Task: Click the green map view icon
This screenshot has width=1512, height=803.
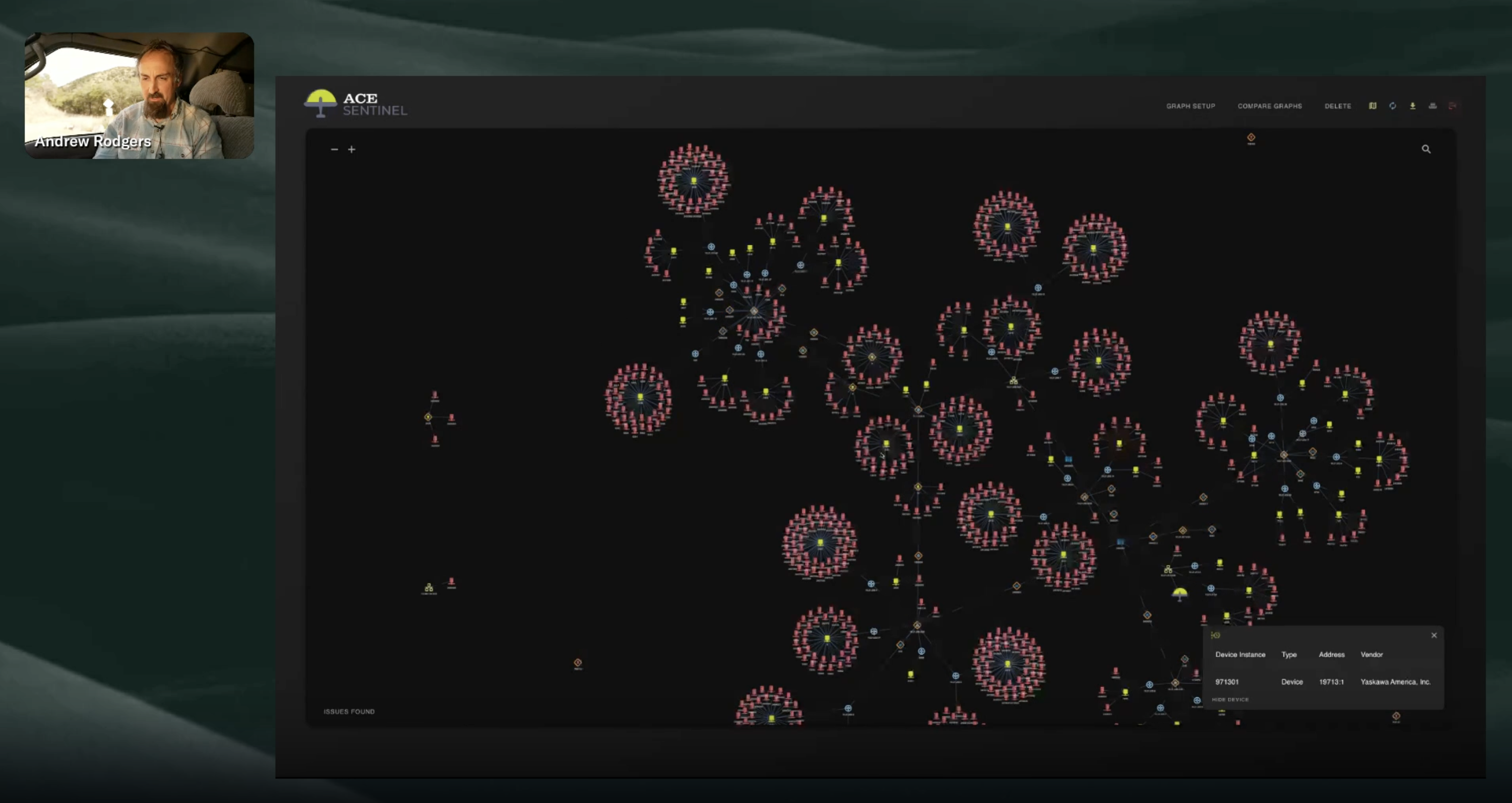Action: [1372, 106]
